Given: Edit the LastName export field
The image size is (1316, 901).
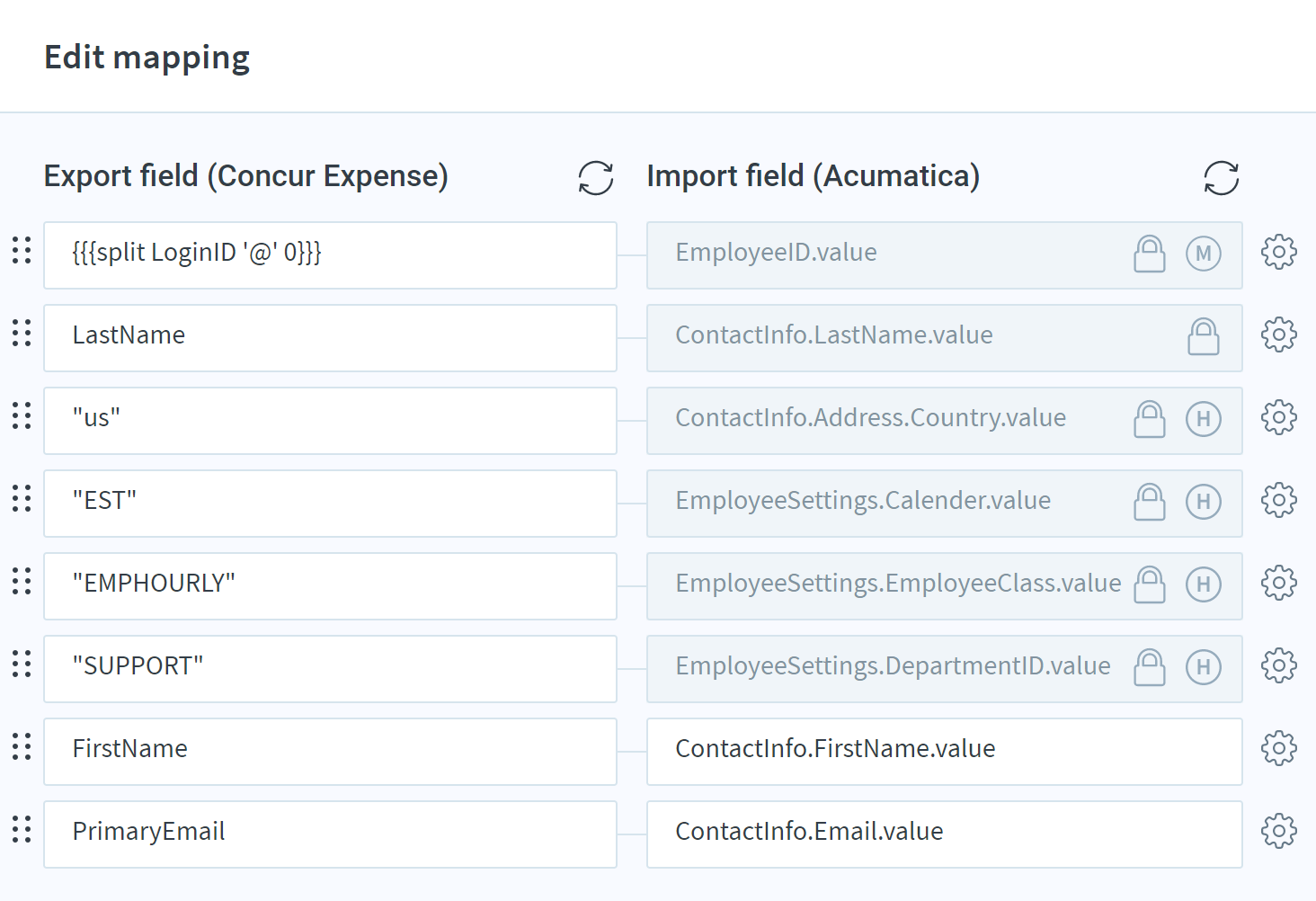Looking at the screenshot, I should click(x=330, y=338).
